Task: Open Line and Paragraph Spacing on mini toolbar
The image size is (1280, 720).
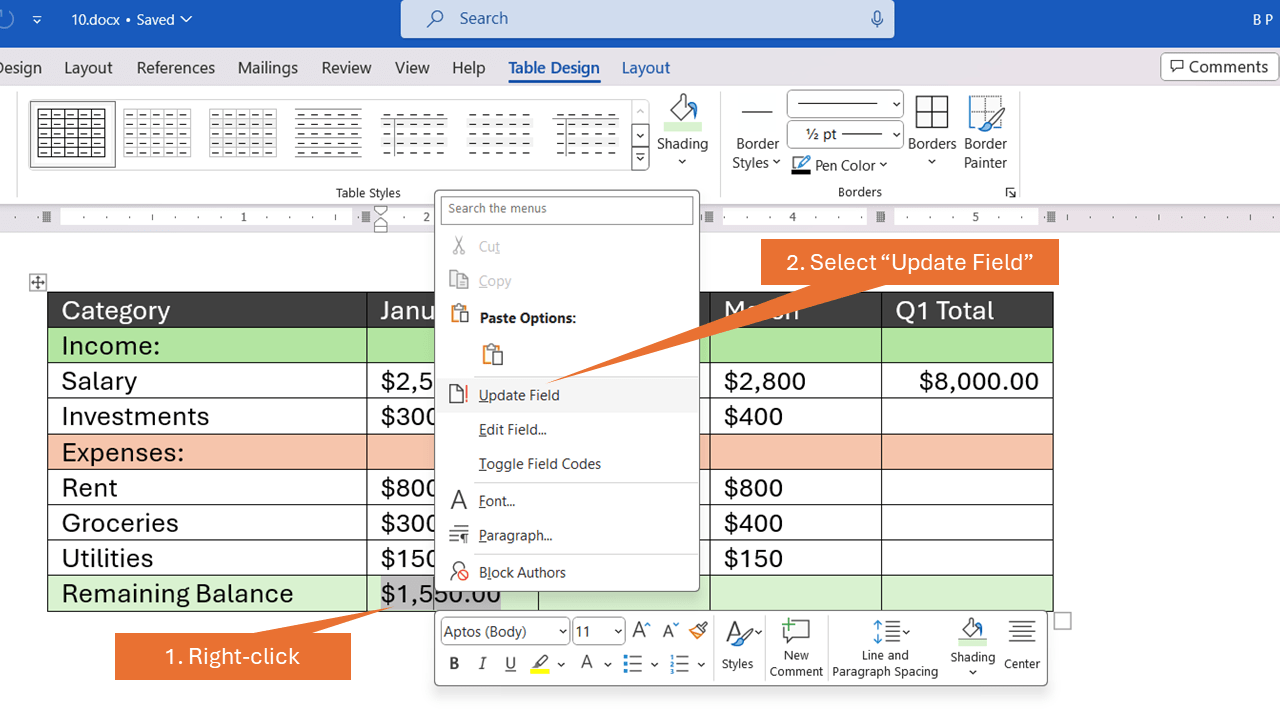Action: [884, 648]
